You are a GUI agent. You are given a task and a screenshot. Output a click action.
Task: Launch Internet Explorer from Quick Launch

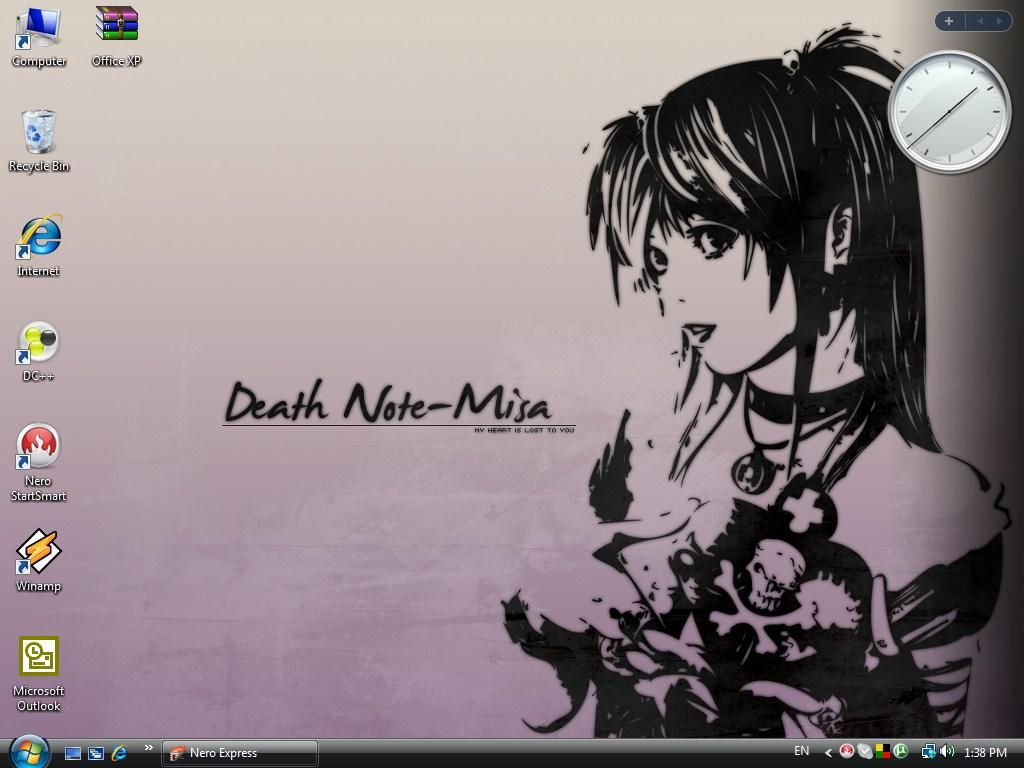[x=119, y=753]
